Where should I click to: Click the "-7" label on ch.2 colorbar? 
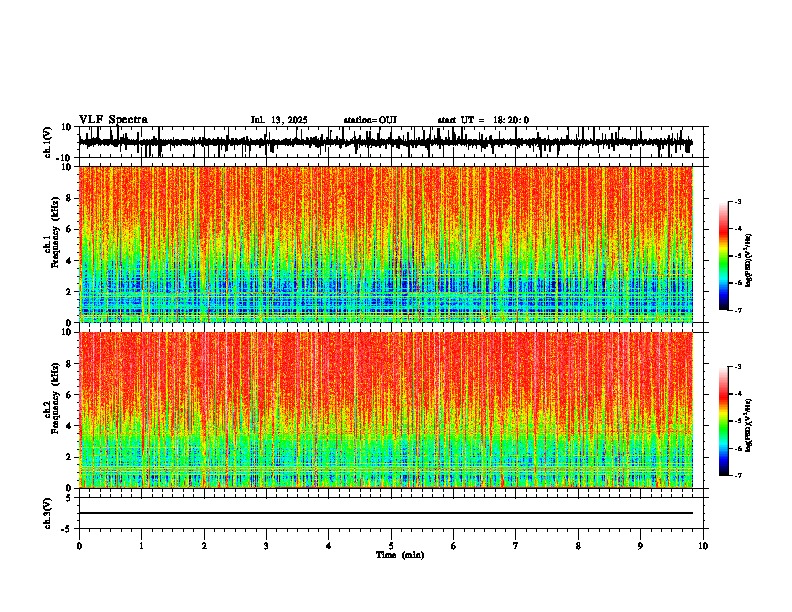738,476
